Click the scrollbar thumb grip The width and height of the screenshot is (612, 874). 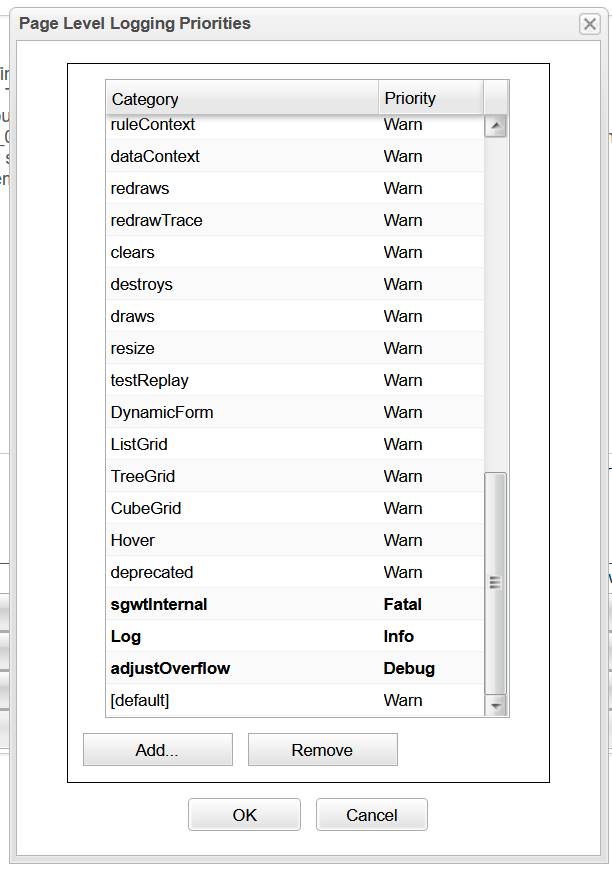(495, 583)
